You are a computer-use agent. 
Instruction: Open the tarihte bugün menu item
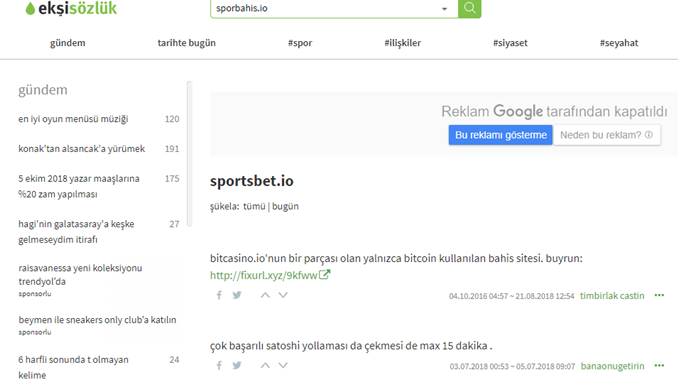[x=186, y=43]
